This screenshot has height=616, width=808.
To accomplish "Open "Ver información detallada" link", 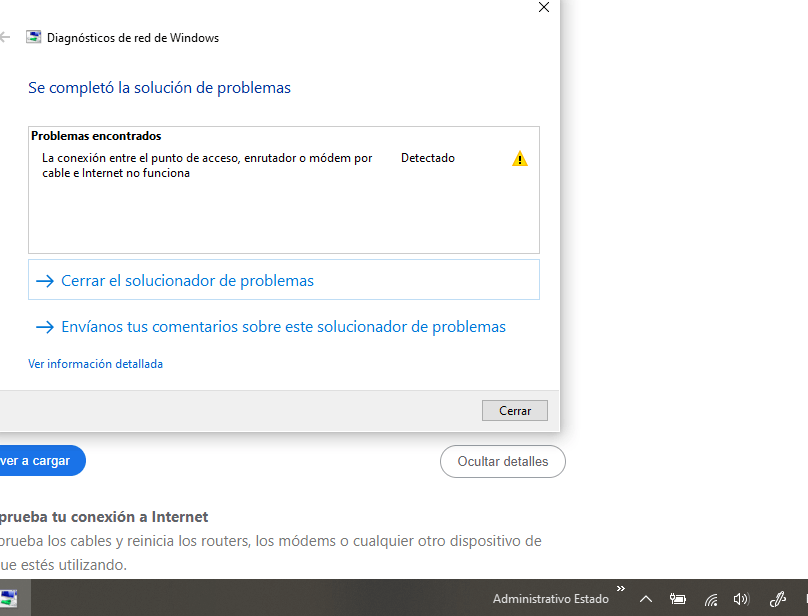I will [x=95, y=364].
